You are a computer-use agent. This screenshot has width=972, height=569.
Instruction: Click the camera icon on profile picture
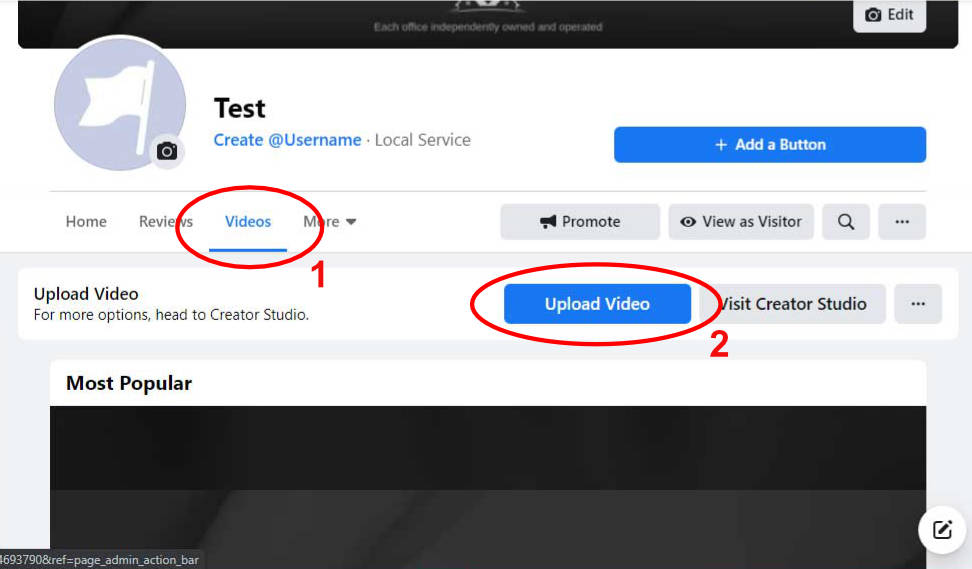167,151
